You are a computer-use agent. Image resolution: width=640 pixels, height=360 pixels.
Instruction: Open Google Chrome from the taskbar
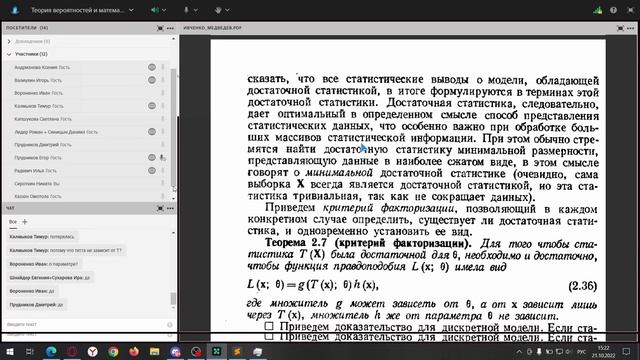(x=113, y=351)
